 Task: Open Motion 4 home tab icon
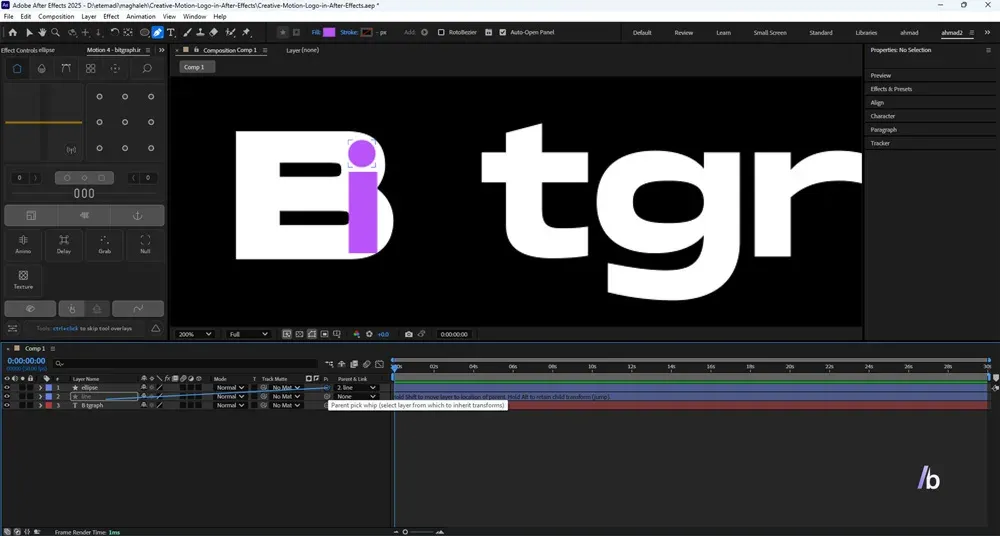point(17,68)
